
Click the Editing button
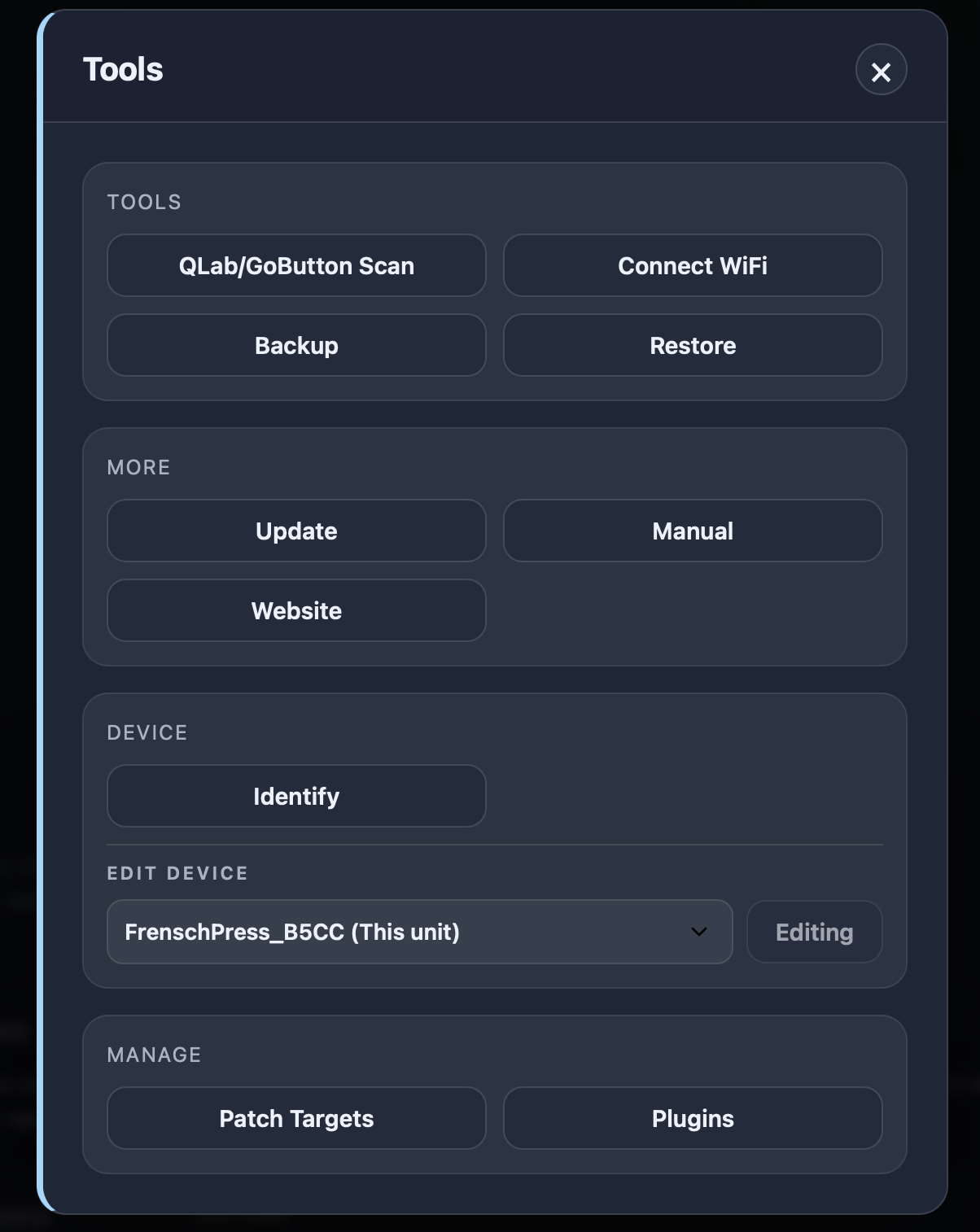point(814,932)
